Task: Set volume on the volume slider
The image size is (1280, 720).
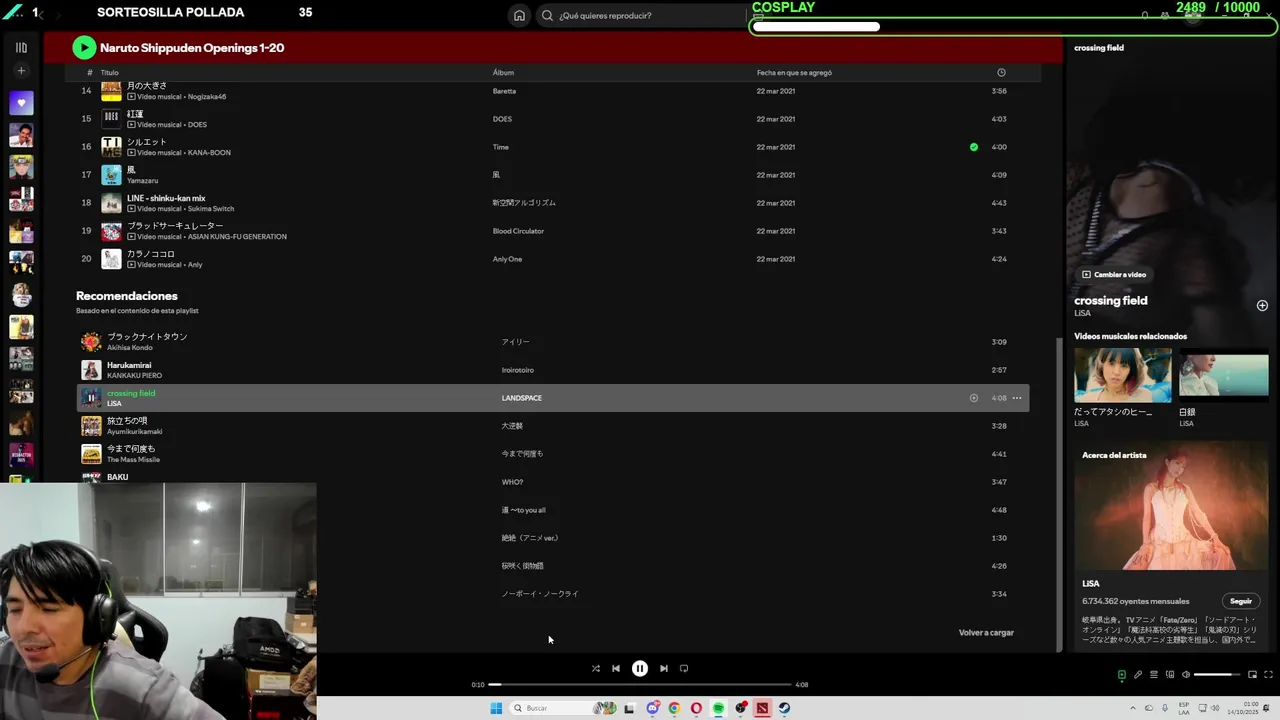Action: tap(1218, 675)
